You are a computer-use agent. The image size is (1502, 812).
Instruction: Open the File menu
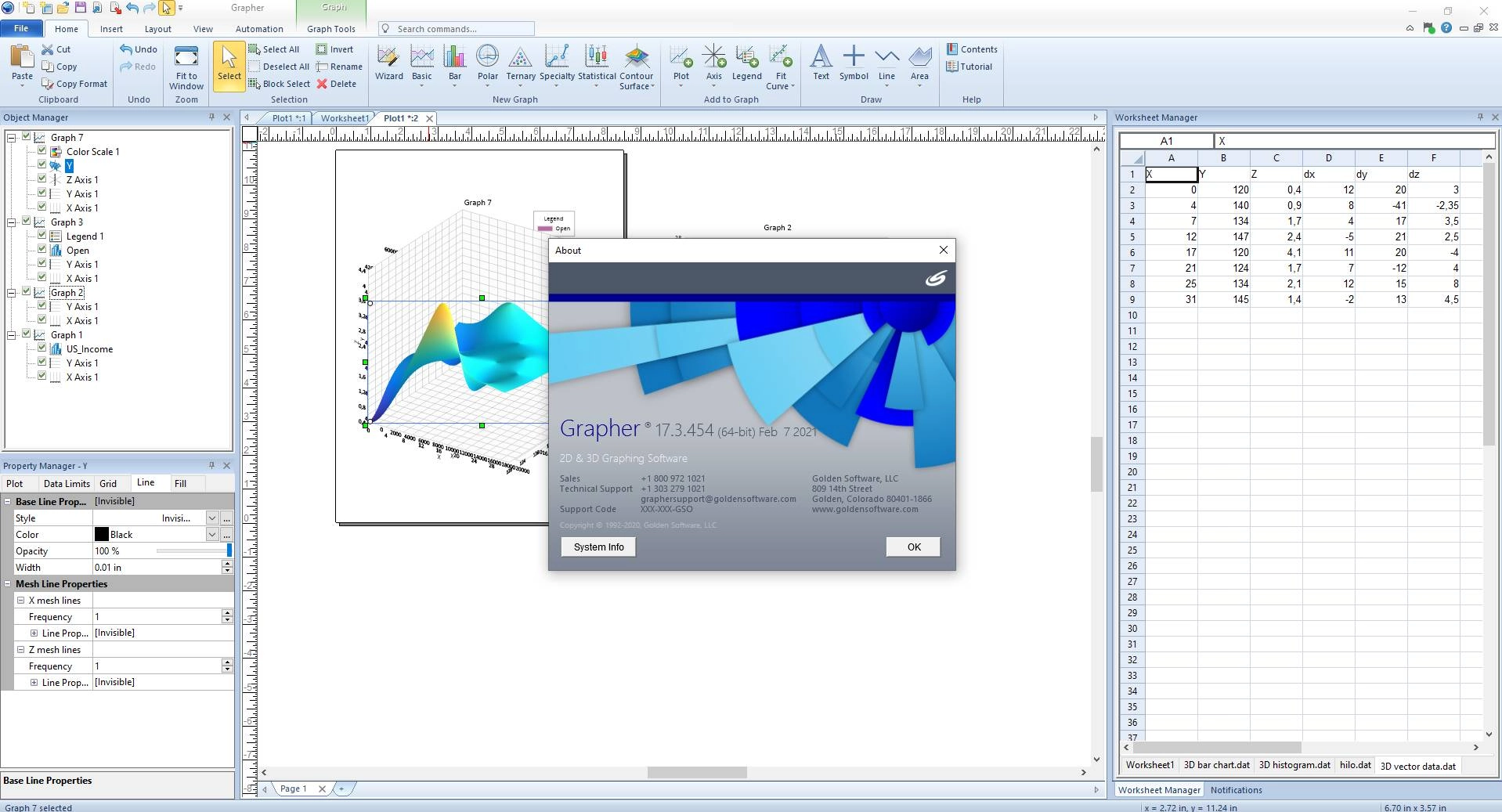[21, 28]
